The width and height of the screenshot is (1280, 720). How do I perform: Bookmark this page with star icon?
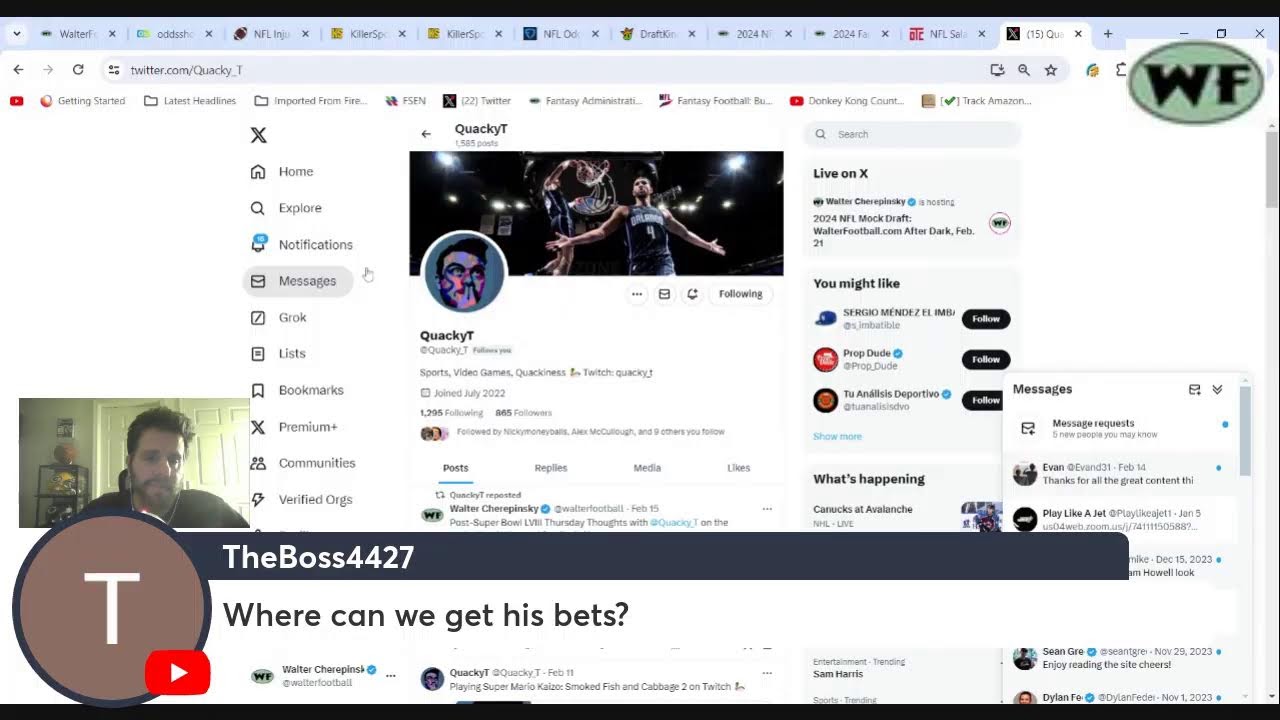coord(1051,70)
